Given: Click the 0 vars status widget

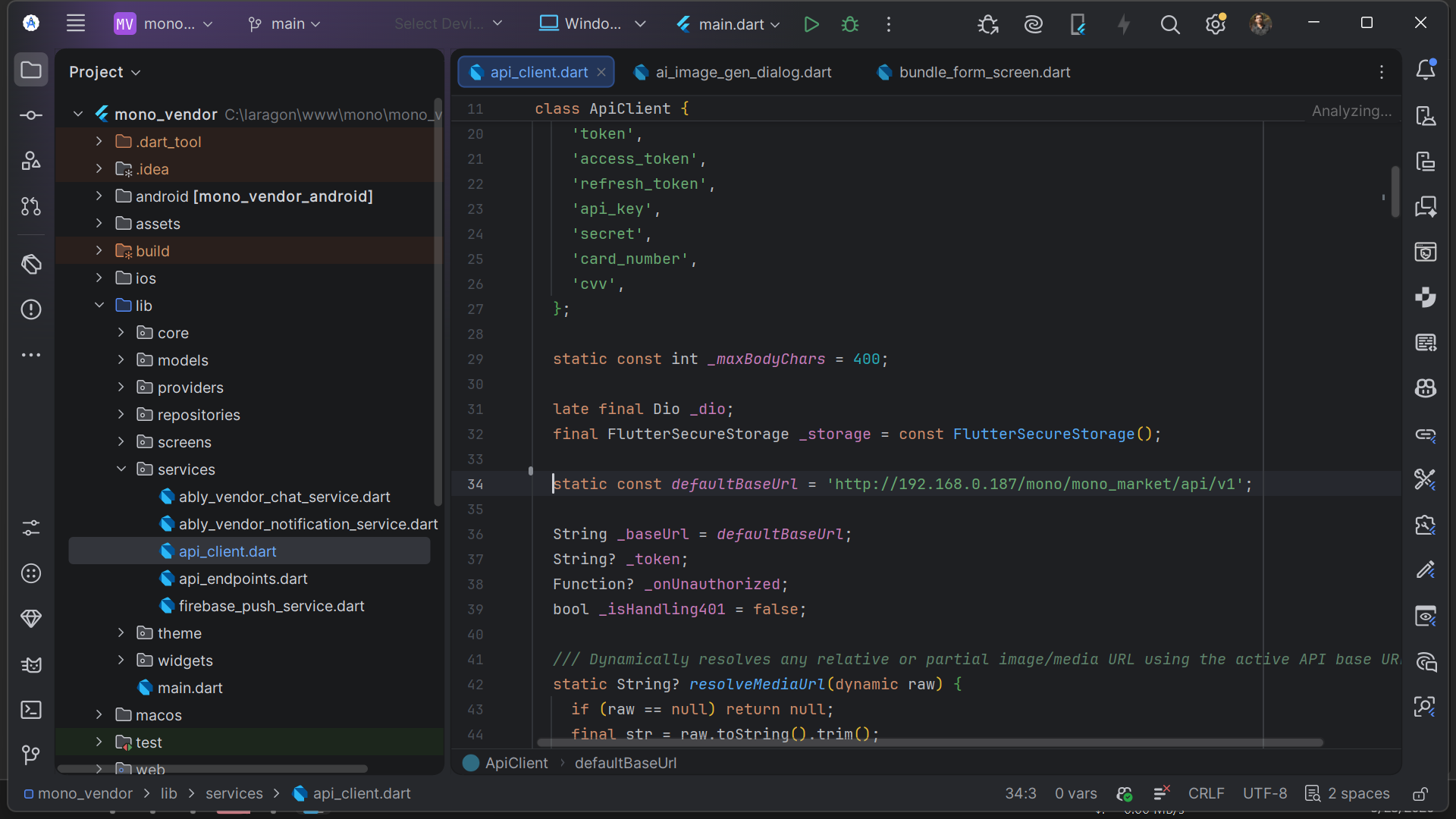Looking at the screenshot, I should pyautogui.click(x=1075, y=794).
